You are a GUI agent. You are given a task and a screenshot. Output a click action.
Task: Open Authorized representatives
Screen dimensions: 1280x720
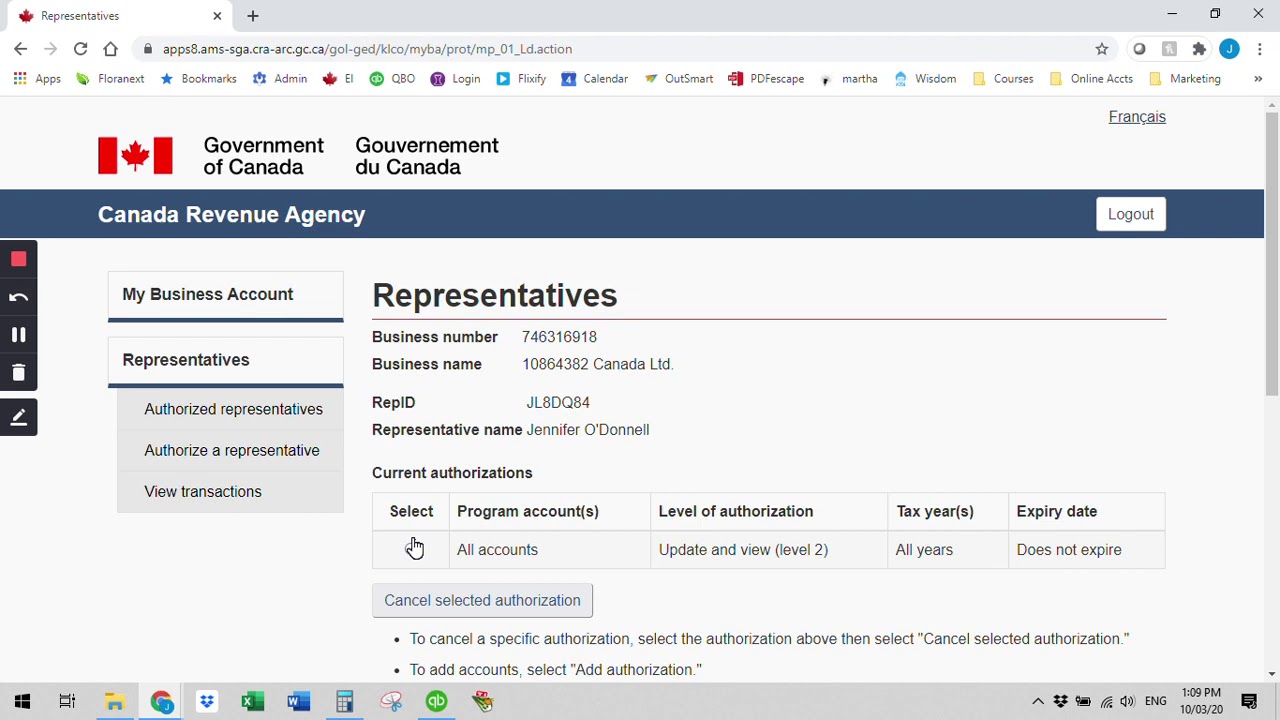233,409
